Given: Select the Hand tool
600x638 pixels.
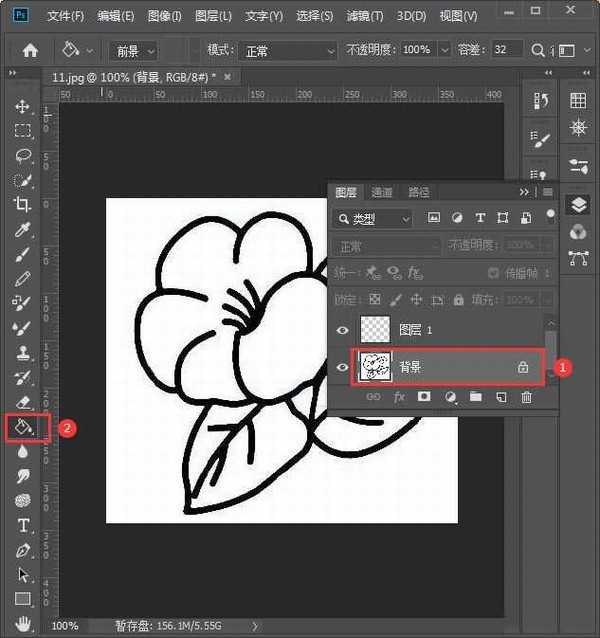Looking at the screenshot, I should pos(22,624).
